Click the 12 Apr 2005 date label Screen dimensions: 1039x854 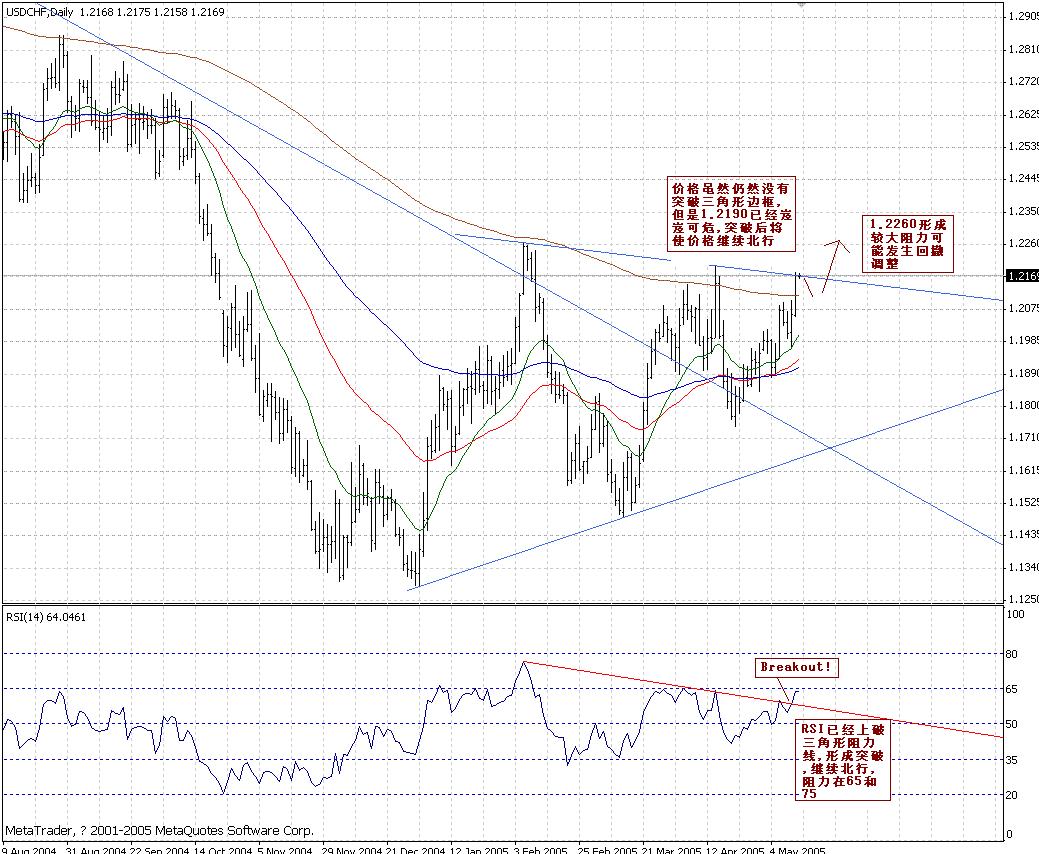coord(735,849)
